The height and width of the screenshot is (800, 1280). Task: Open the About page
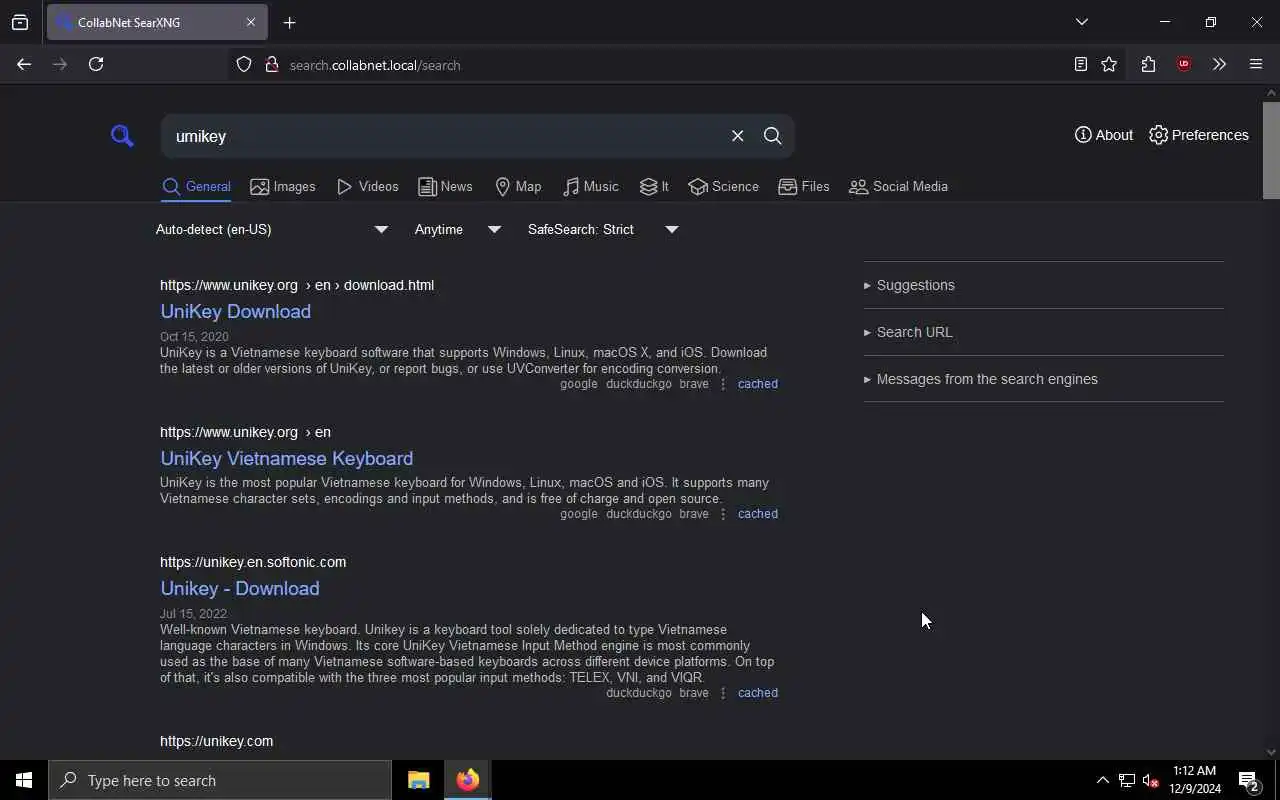point(1104,135)
